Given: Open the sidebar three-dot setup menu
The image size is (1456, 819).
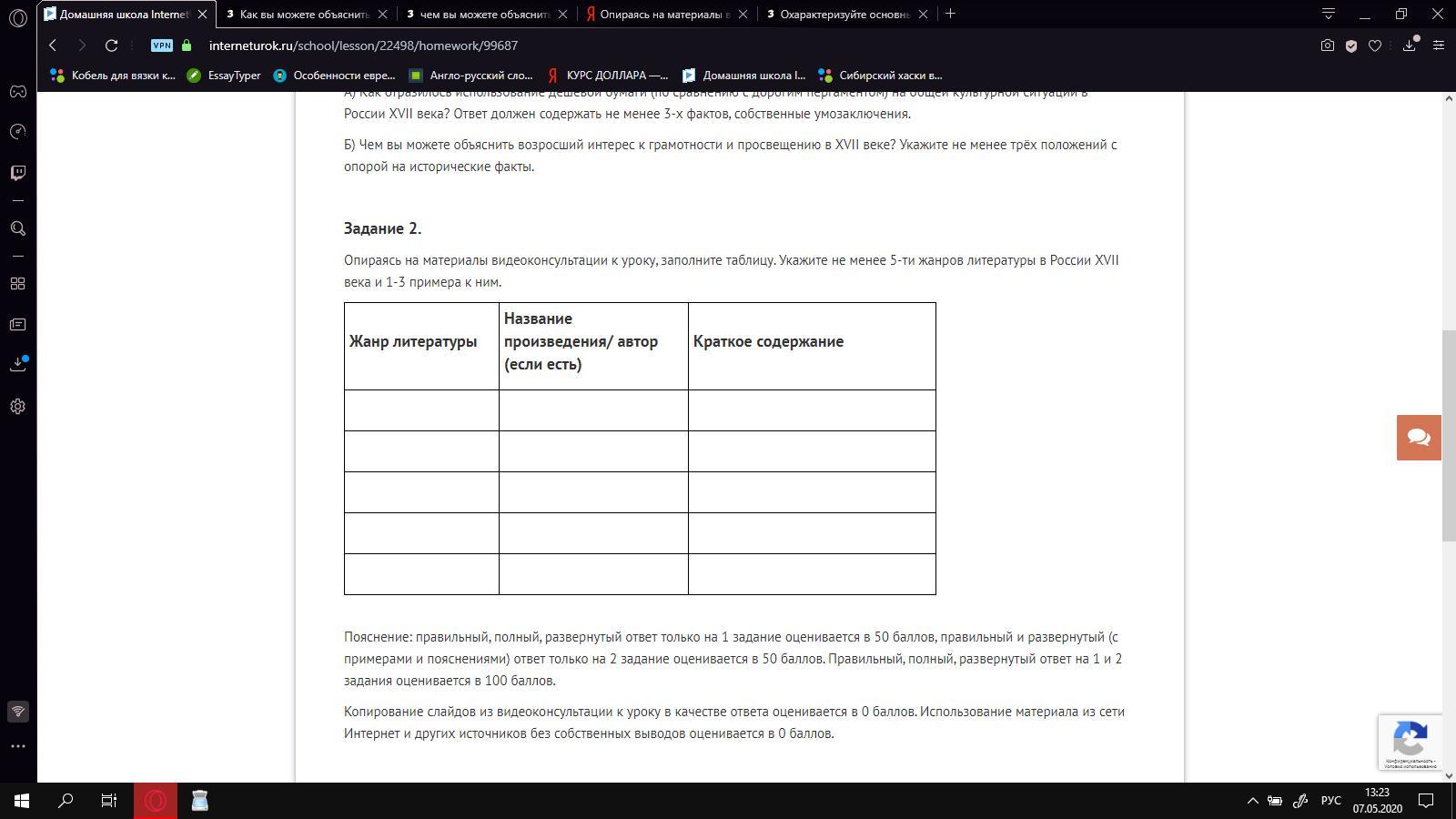Looking at the screenshot, I should [18, 746].
